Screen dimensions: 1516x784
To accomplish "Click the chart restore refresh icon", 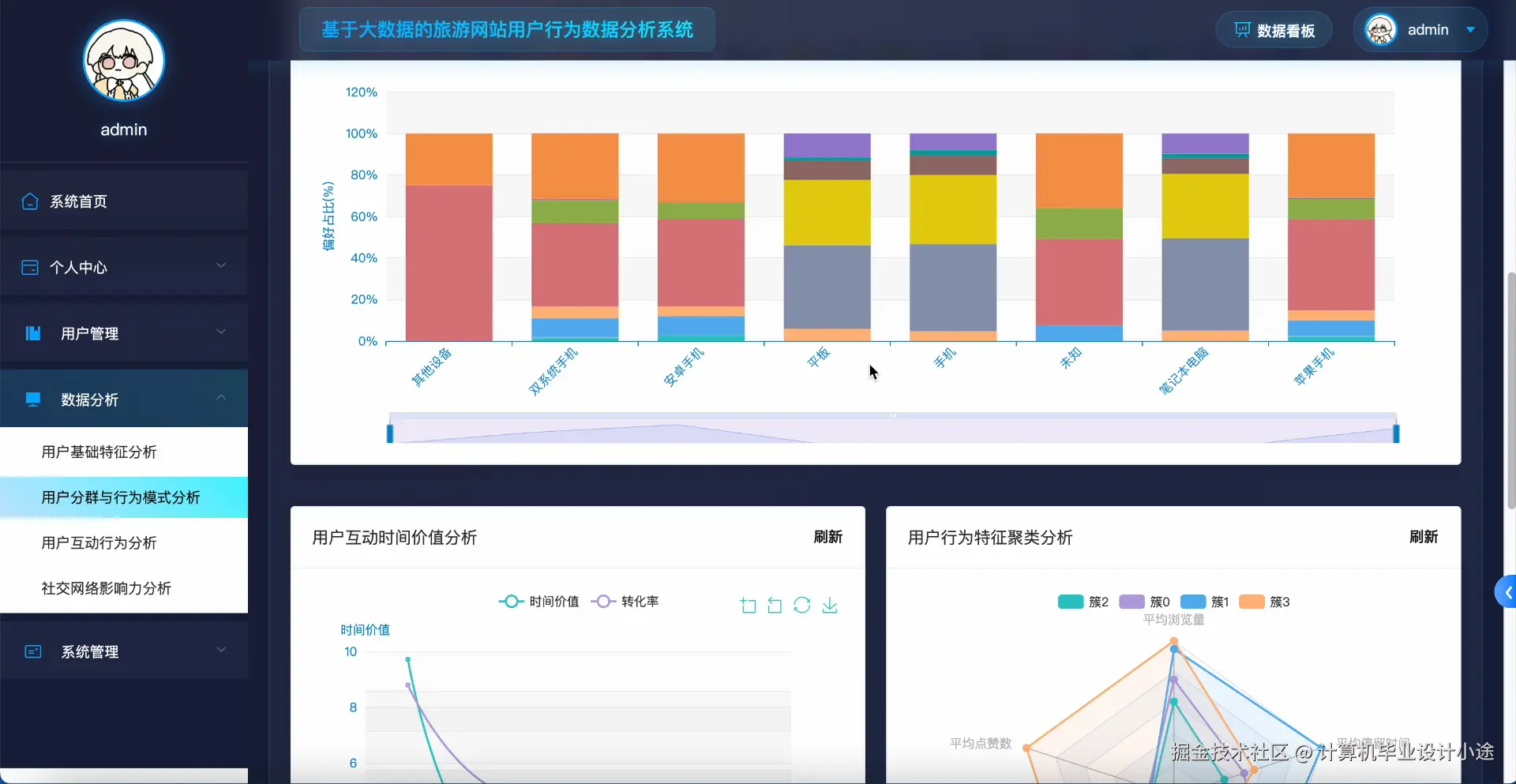I will click(802, 606).
